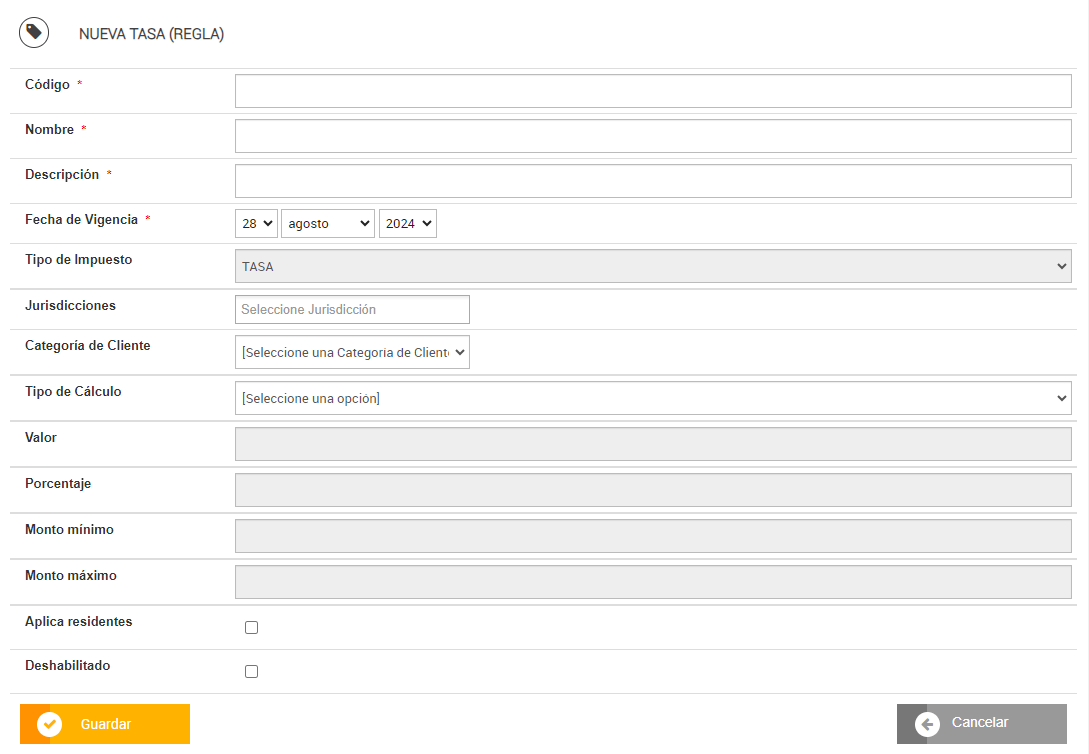1089x754 pixels.
Task: Enable the Aplica residentes checkbox
Action: [251, 628]
